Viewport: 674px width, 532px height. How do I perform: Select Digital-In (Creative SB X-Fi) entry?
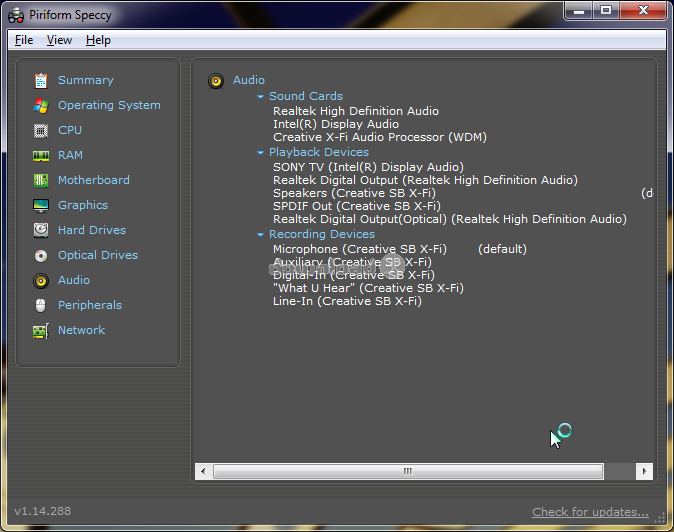point(354,275)
